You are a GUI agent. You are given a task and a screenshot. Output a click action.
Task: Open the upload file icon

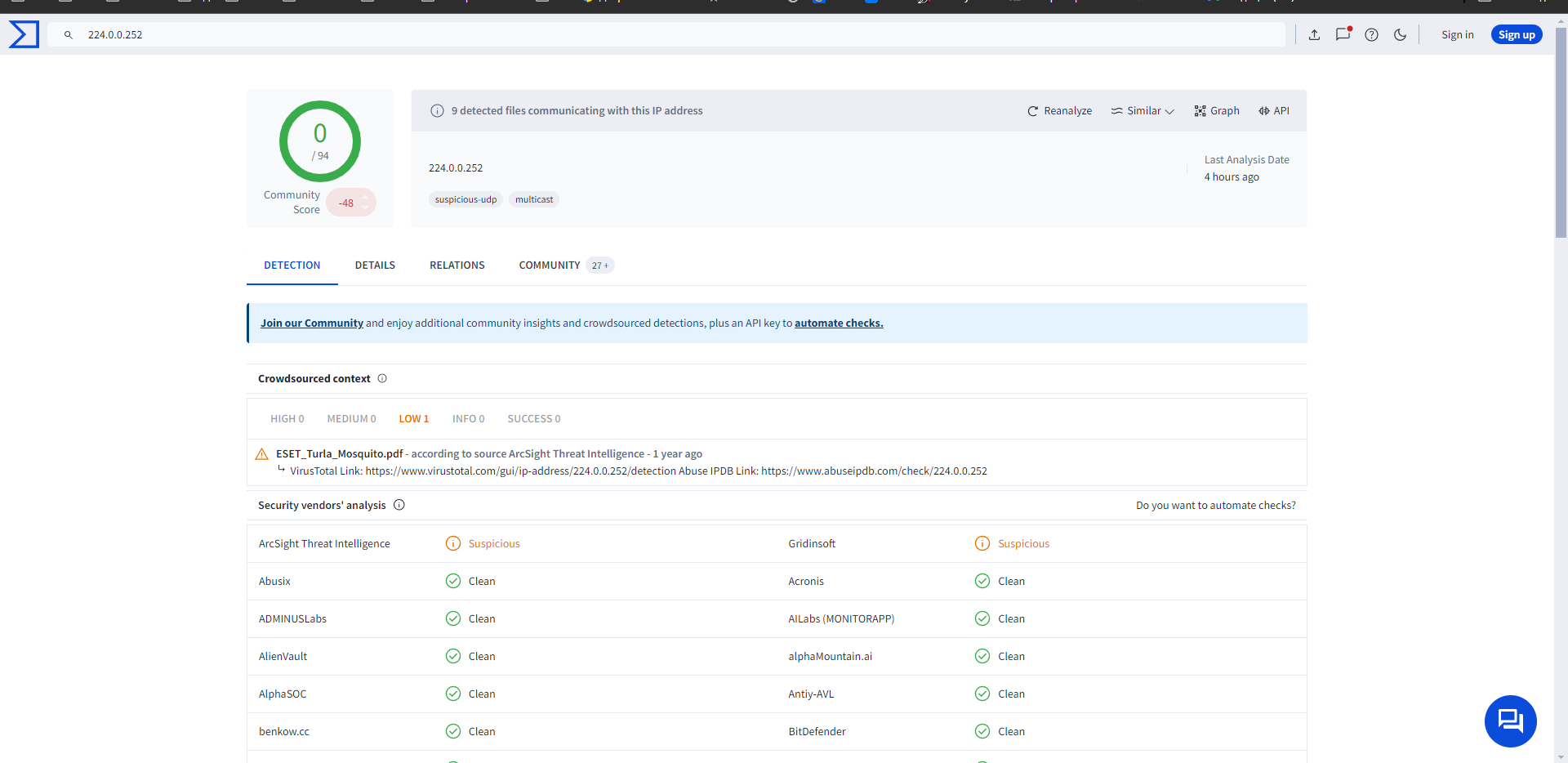(x=1314, y=34)
